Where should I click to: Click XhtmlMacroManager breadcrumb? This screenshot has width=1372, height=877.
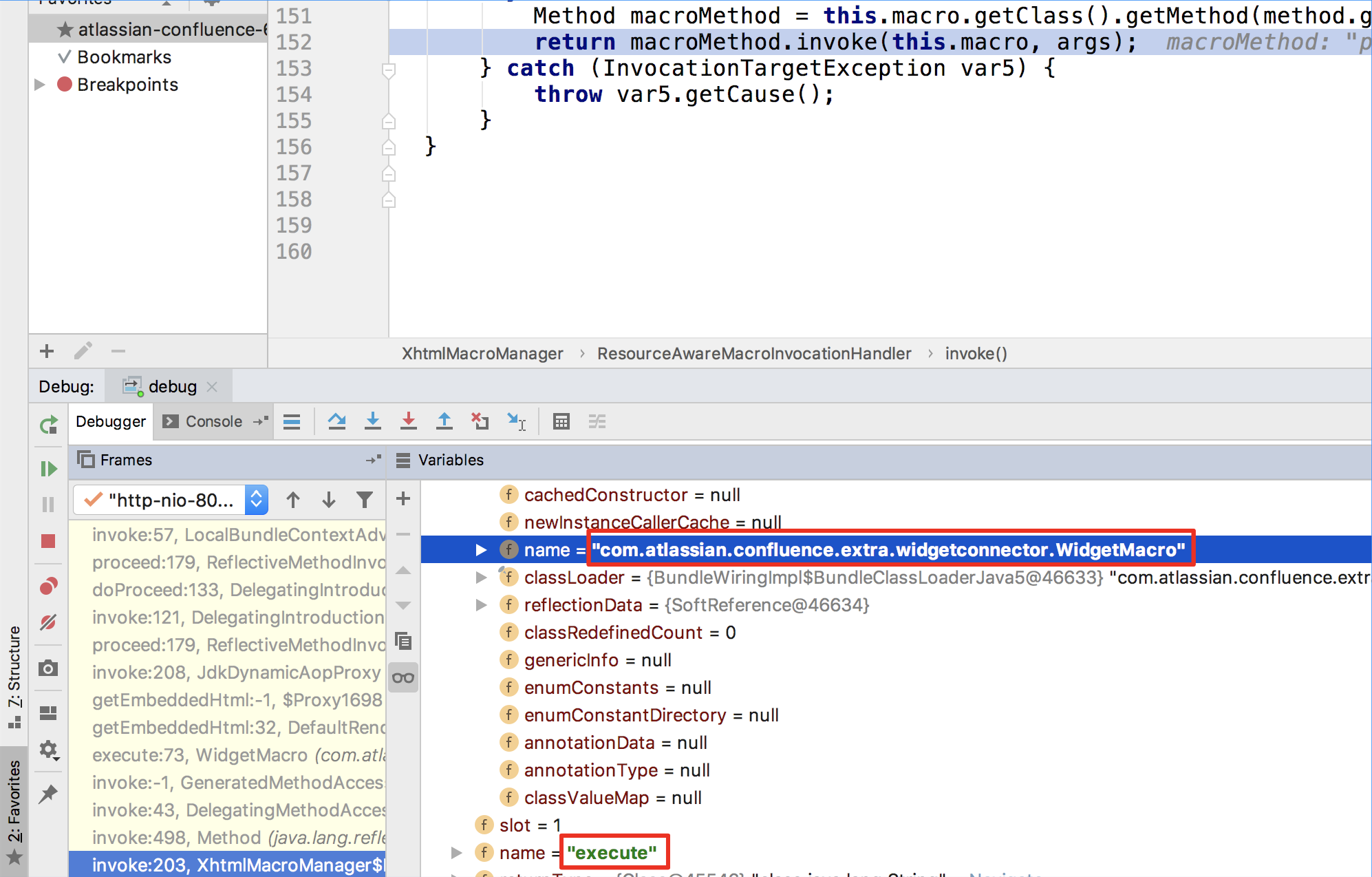tap(482, 353)
